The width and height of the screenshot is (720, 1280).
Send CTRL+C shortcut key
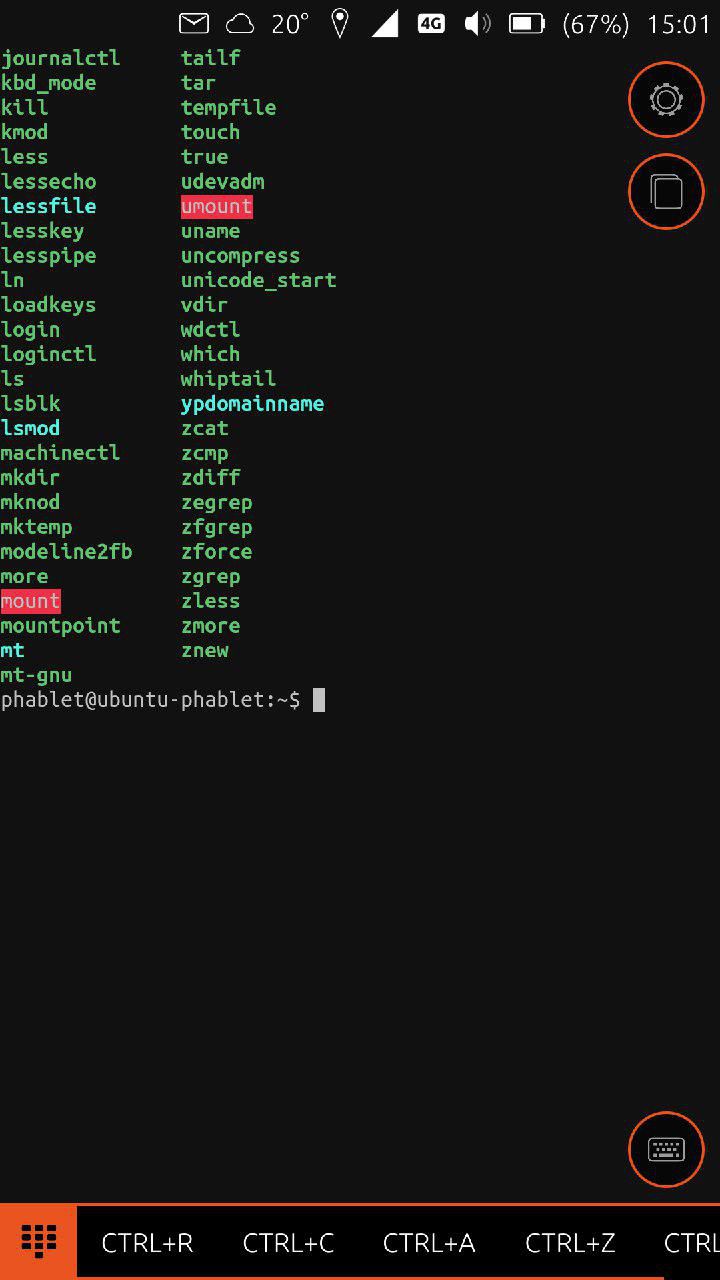point(288,1243)
